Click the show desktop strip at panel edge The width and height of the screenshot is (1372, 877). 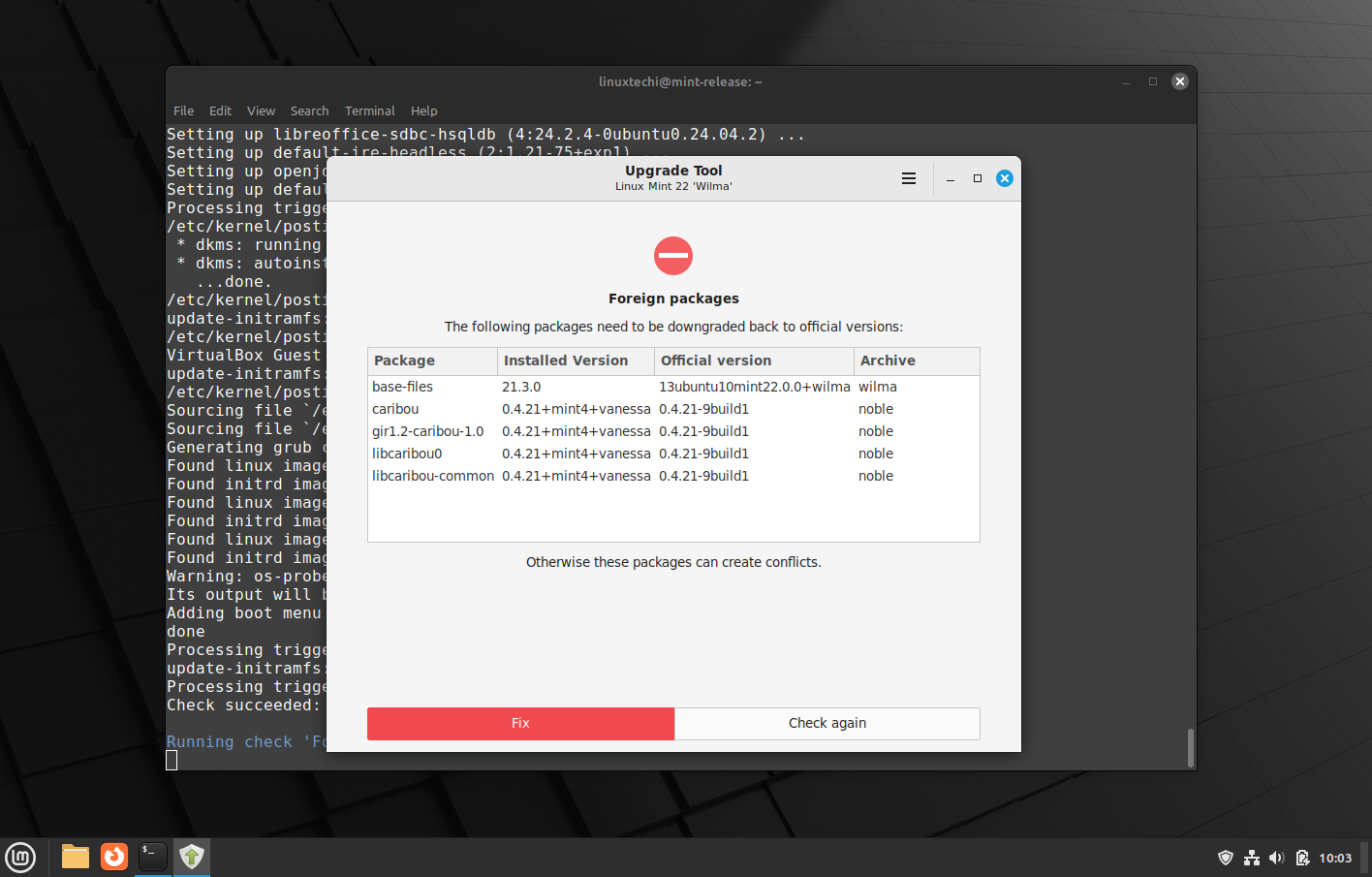(1366, 858)
